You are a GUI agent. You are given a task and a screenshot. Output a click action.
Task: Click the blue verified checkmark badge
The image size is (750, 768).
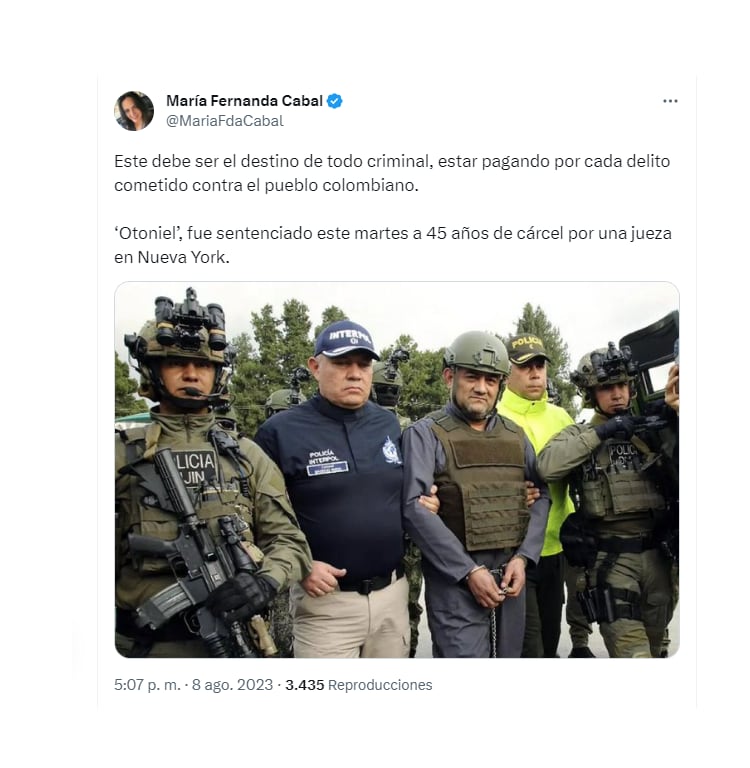tap(335, 101)
